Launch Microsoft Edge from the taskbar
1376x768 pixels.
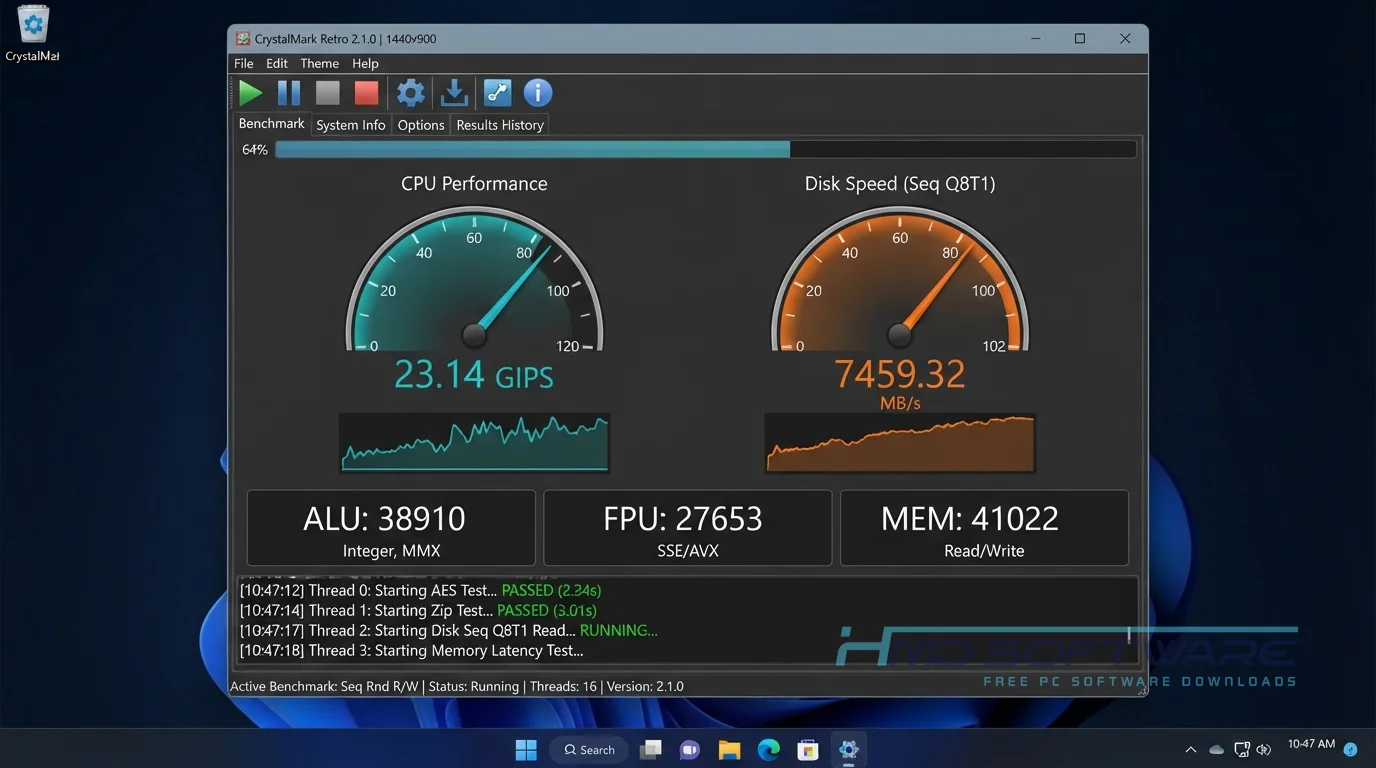click(x=768, y=749)
